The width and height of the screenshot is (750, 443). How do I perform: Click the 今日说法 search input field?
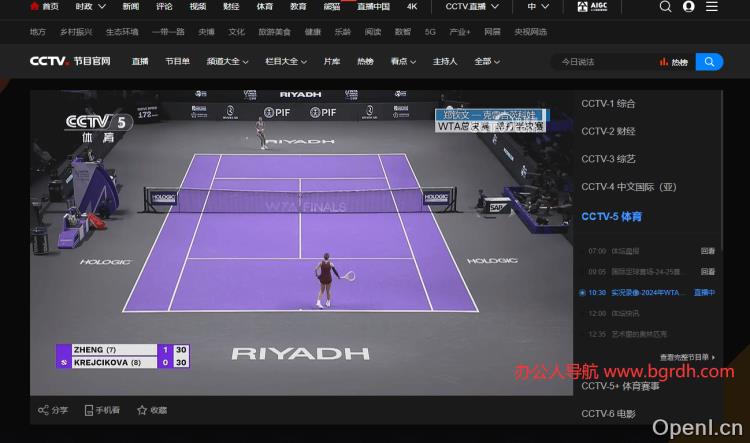tap(600, 62)
